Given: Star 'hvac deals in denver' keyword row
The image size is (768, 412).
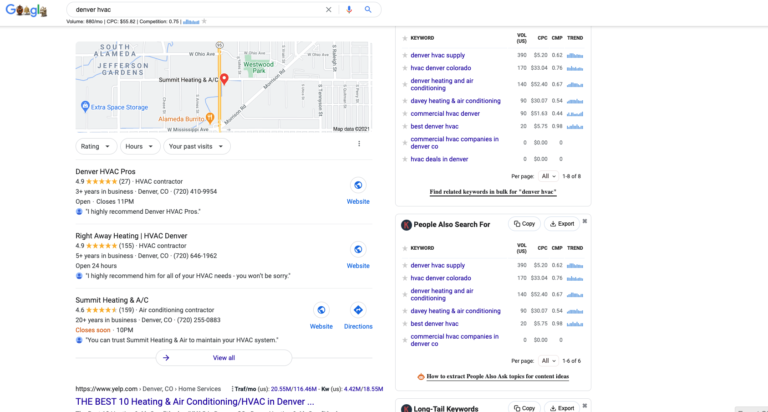Looking at the screenshot, I should point(405,159).
